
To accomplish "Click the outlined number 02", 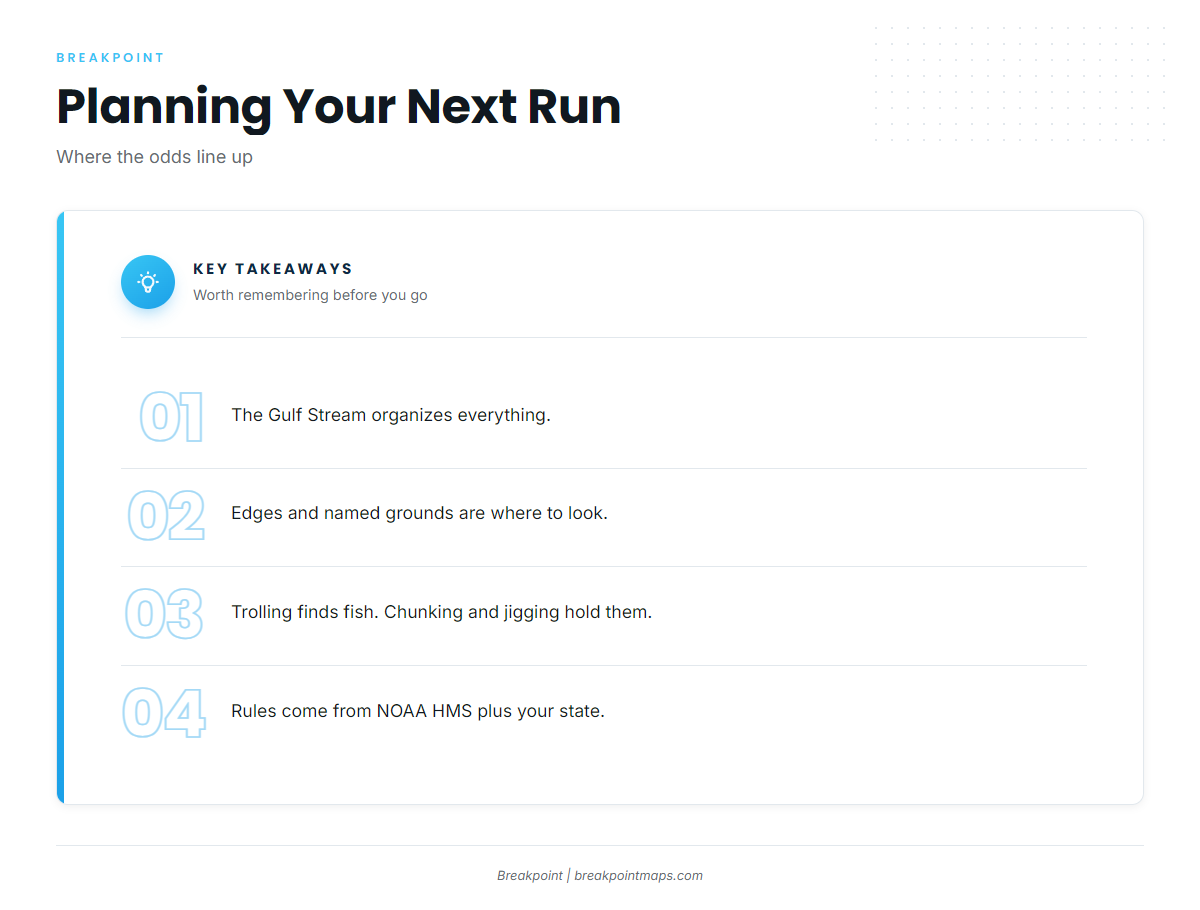I will pos(166,515).
